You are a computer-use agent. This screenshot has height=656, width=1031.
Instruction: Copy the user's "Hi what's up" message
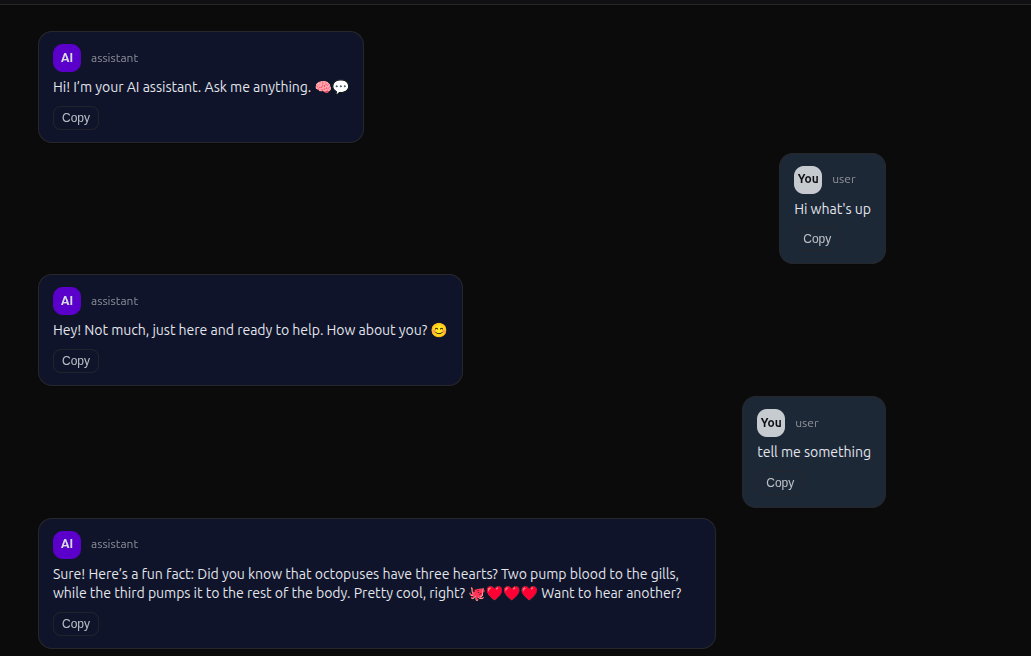pos(817,239)
